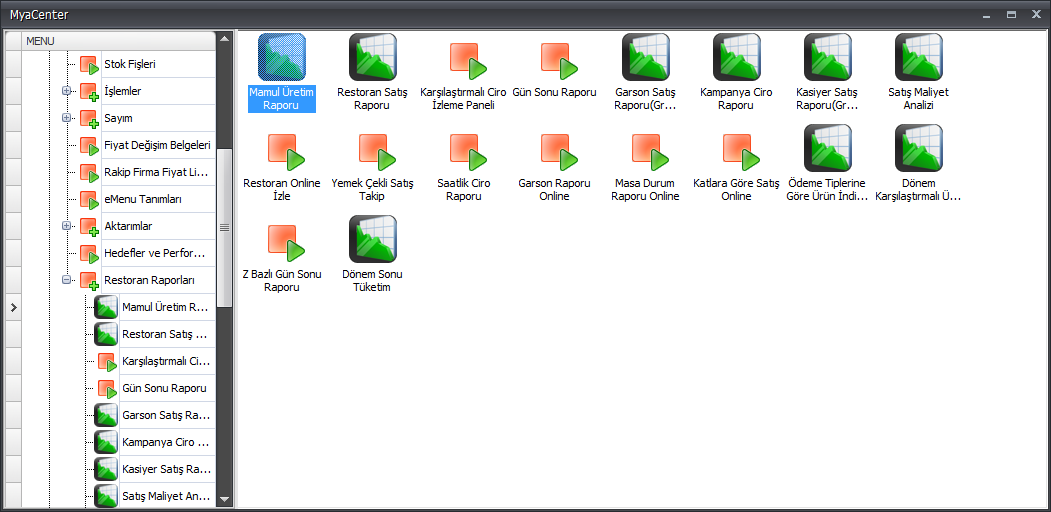Expand the İşlemler tree node
This screenshot has height=512, width=1051.
click(x=66, y=91)
